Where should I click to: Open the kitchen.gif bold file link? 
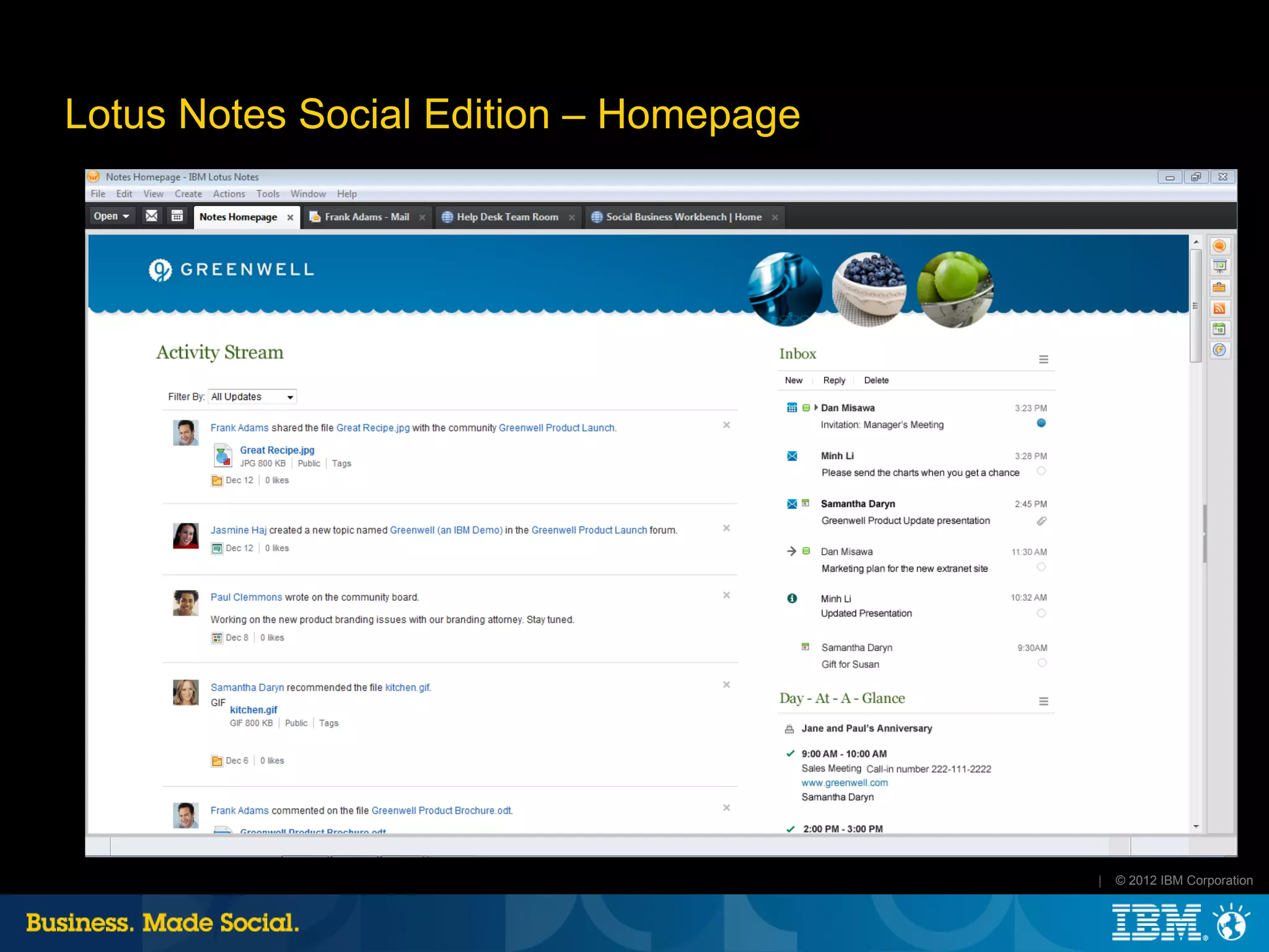click(x=253, y=710)
